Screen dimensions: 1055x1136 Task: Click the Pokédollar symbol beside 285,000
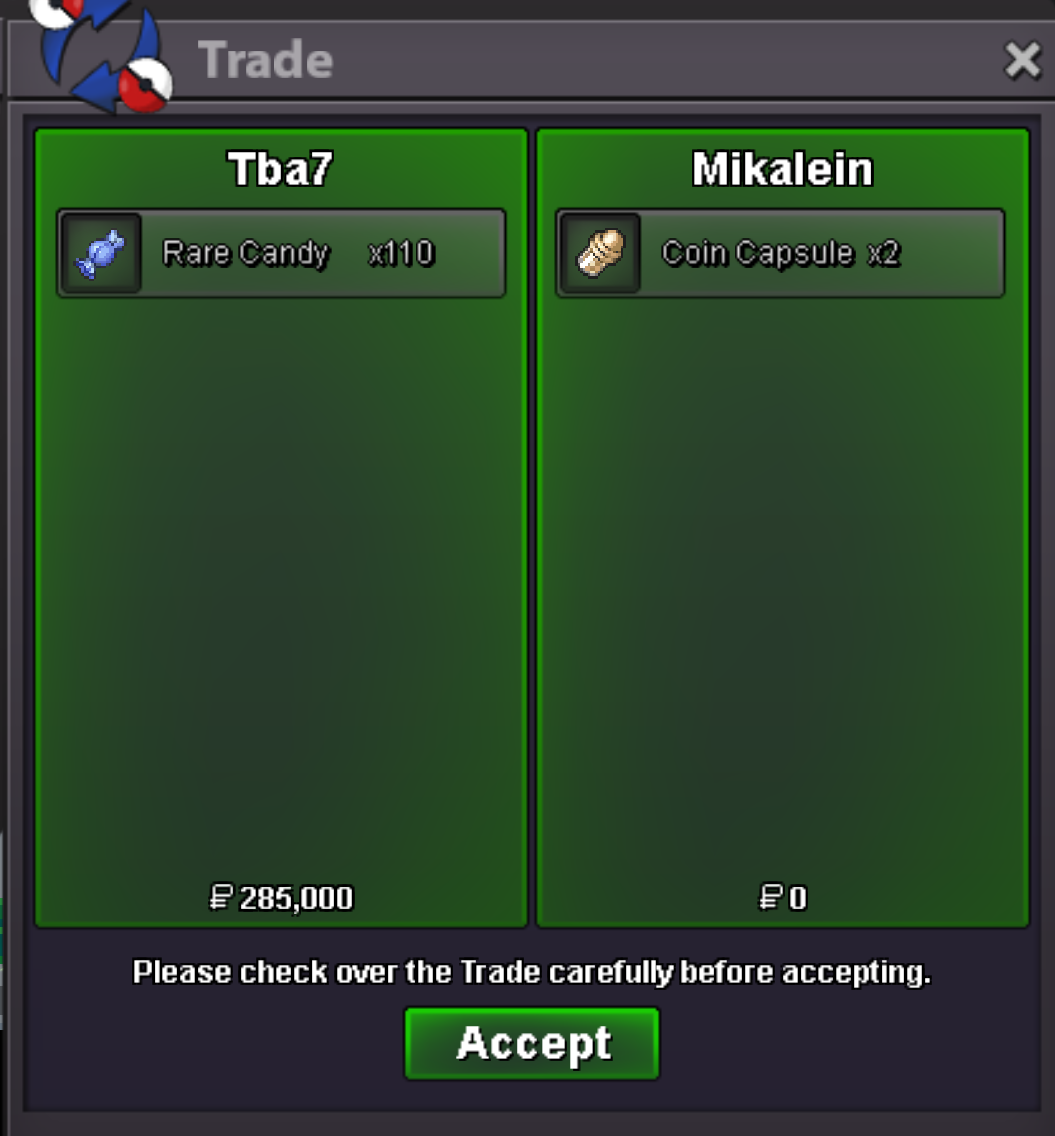coord(221,897)
